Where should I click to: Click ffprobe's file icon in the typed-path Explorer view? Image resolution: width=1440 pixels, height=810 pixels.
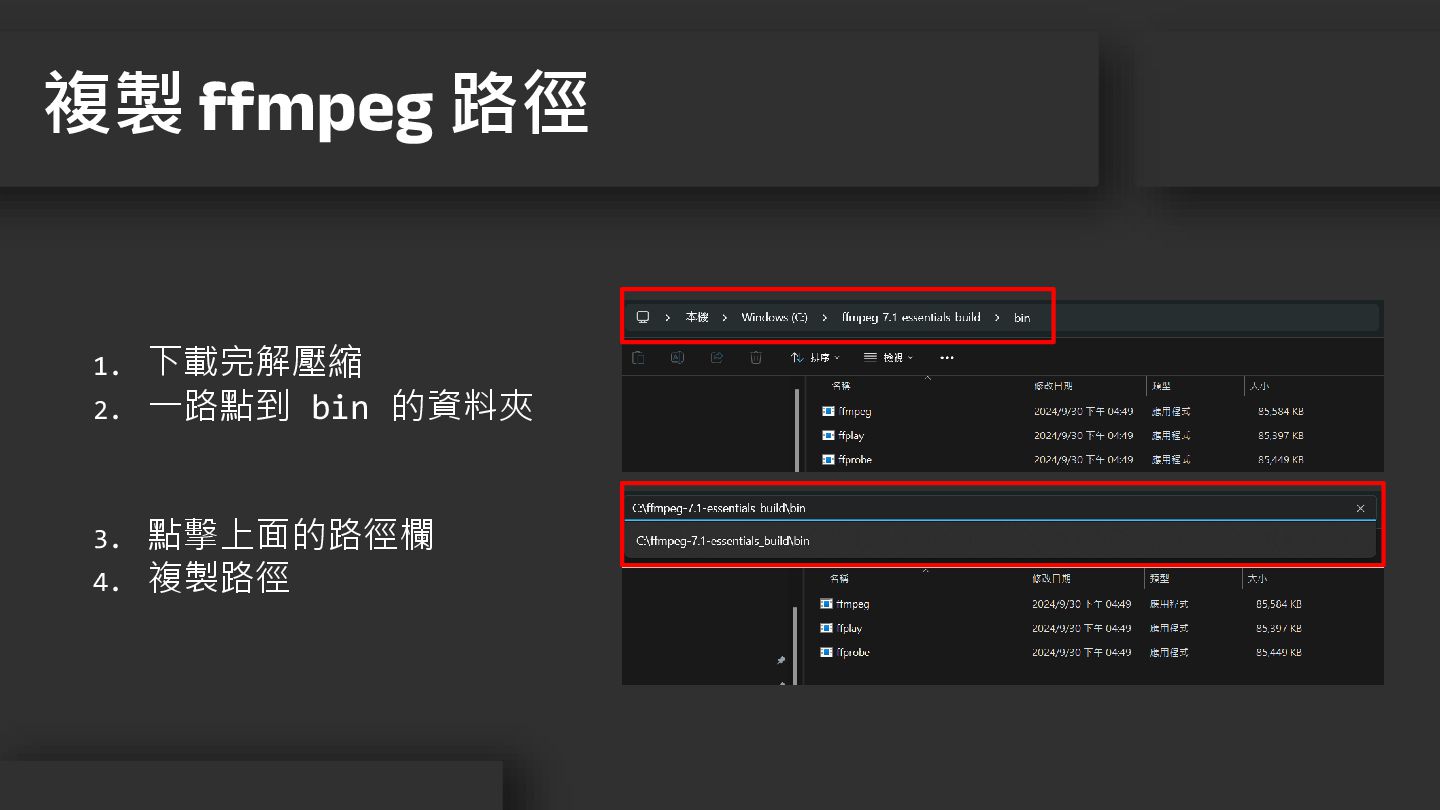point(826,652)
